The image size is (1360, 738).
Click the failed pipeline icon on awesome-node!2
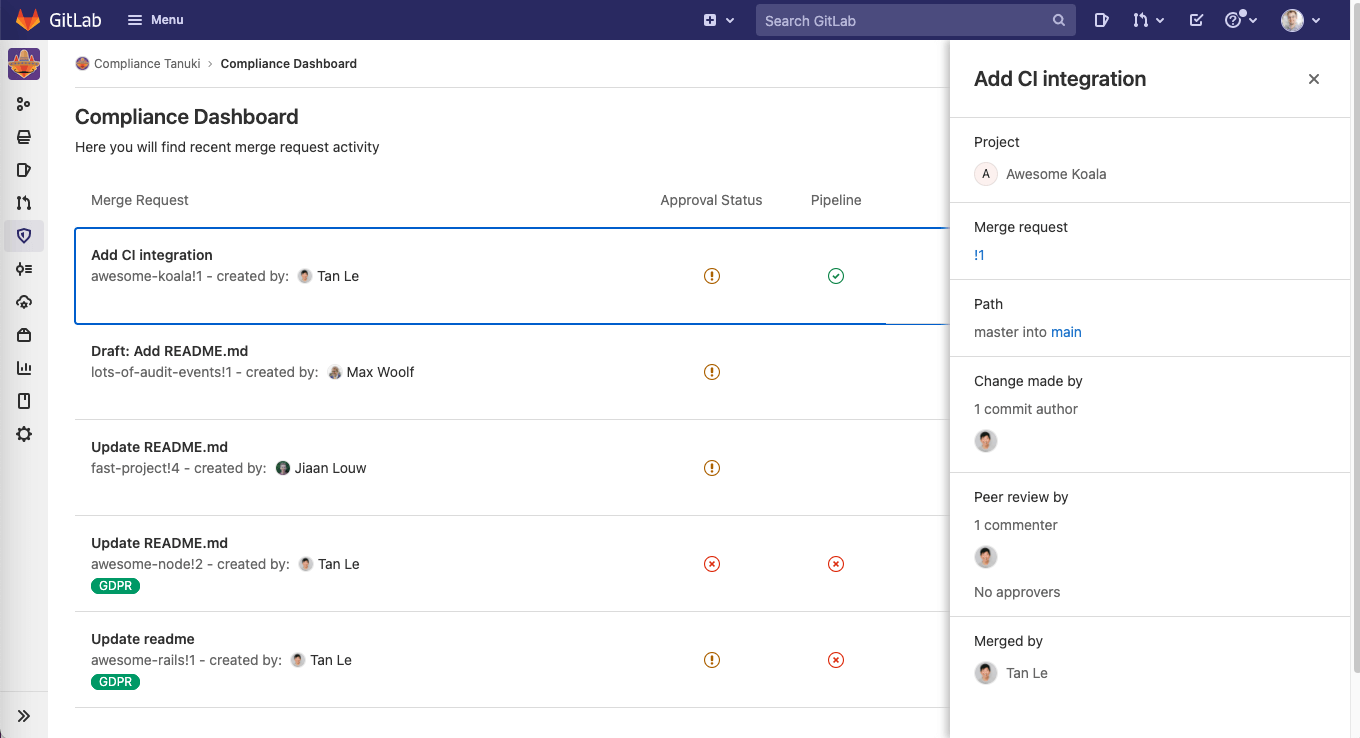(836, 564)
